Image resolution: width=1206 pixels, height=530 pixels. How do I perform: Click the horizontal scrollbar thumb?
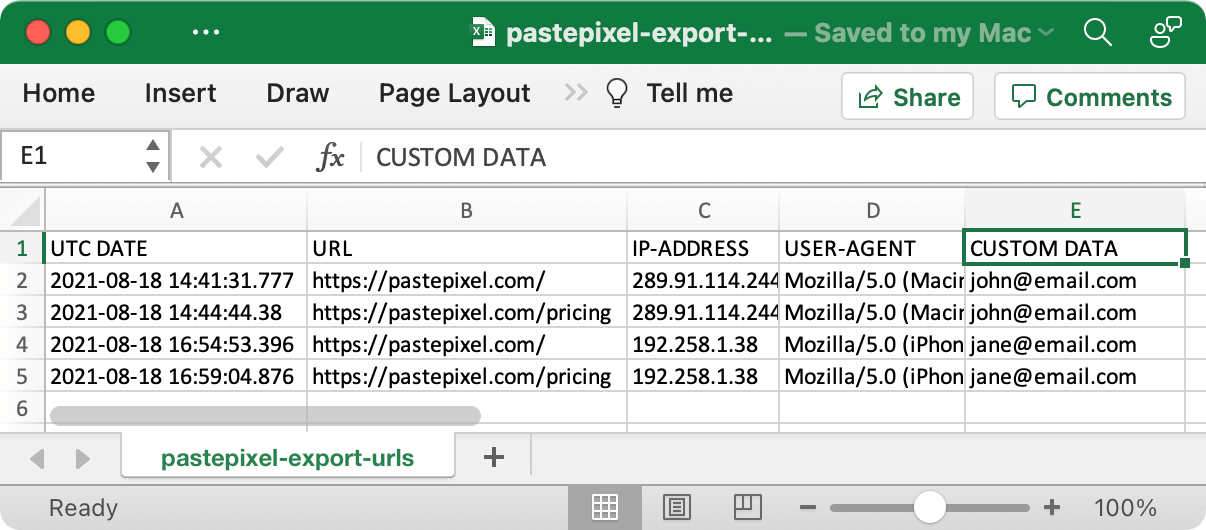pos(265,415)
